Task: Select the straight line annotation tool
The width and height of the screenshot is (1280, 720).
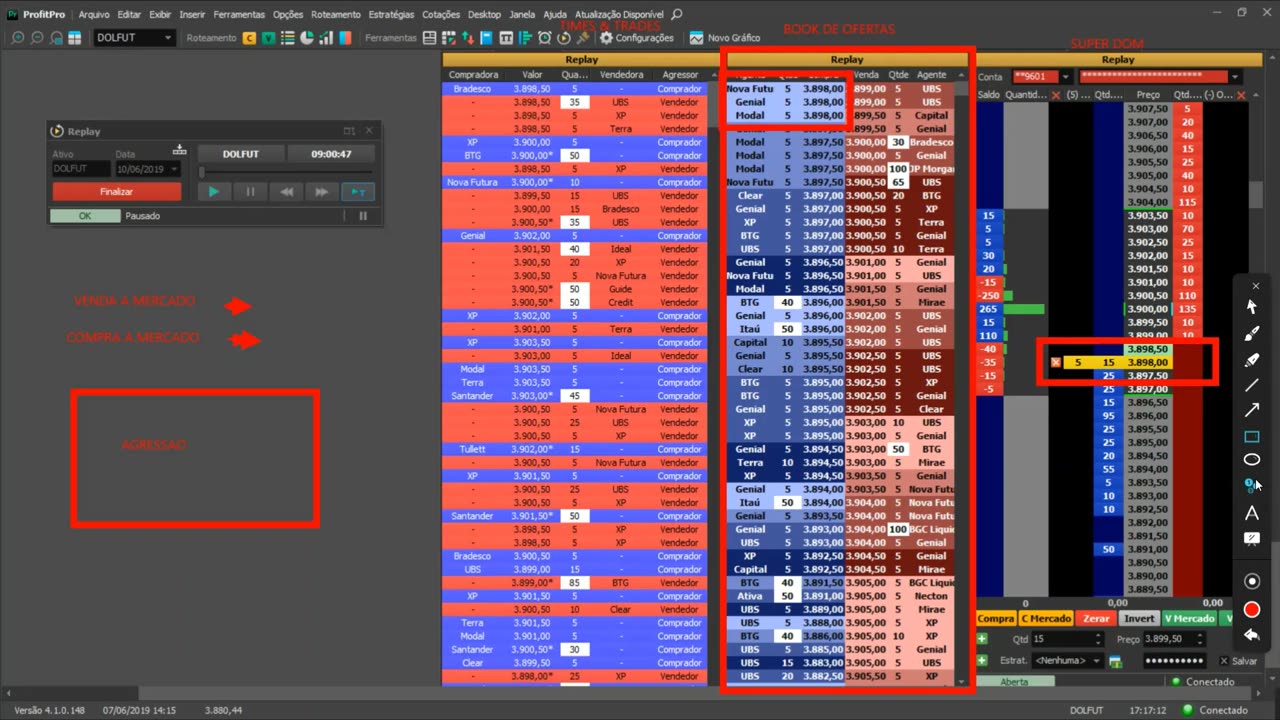Action: (1251, 385)
